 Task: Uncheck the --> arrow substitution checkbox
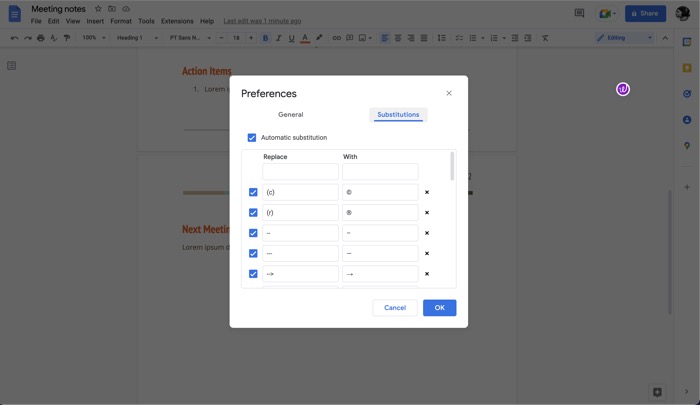point(253,274)
